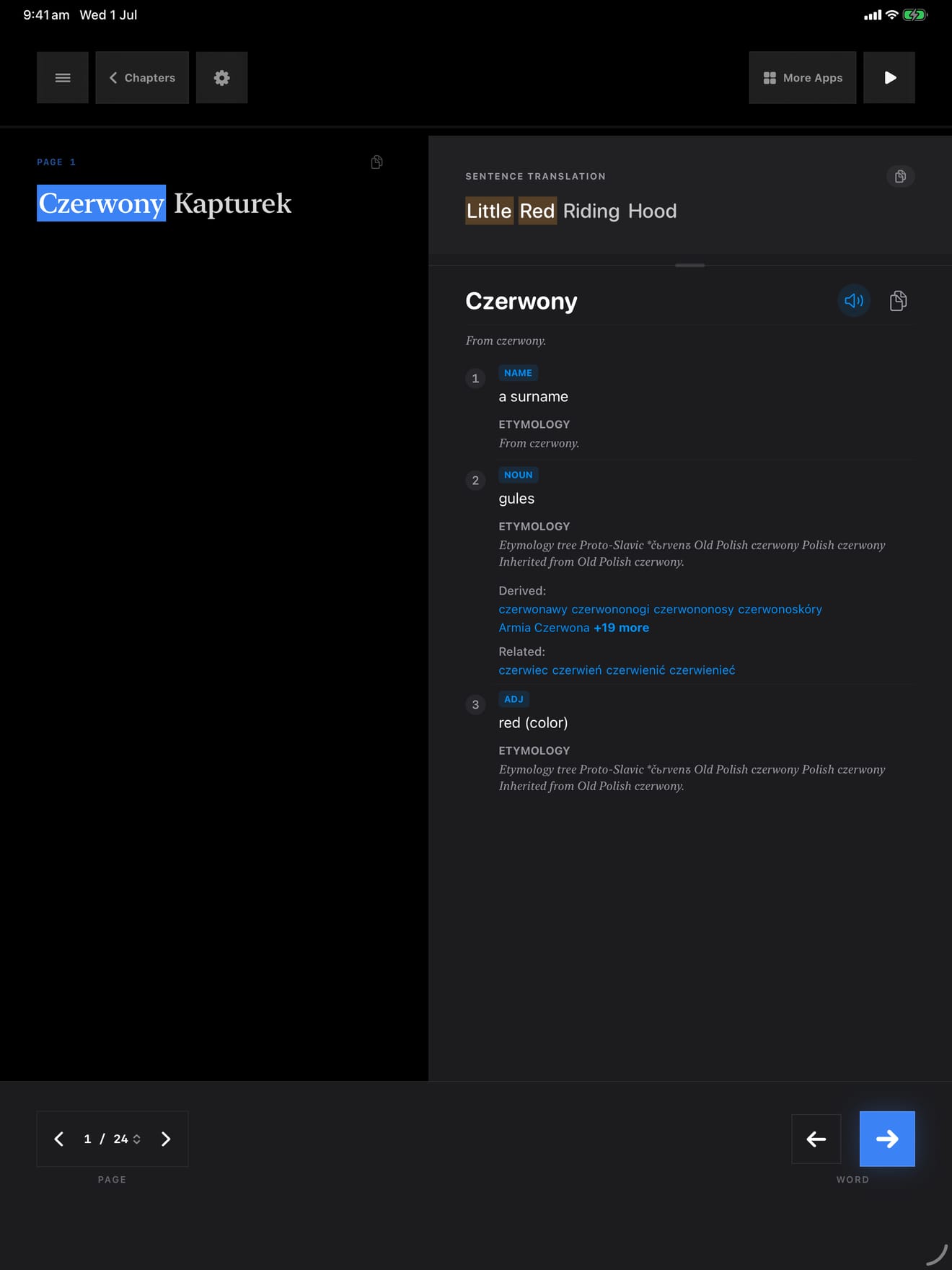Open reader settings gear
Screen dimensions: 952x1270
pyautogui.click(x=221, y=77)
